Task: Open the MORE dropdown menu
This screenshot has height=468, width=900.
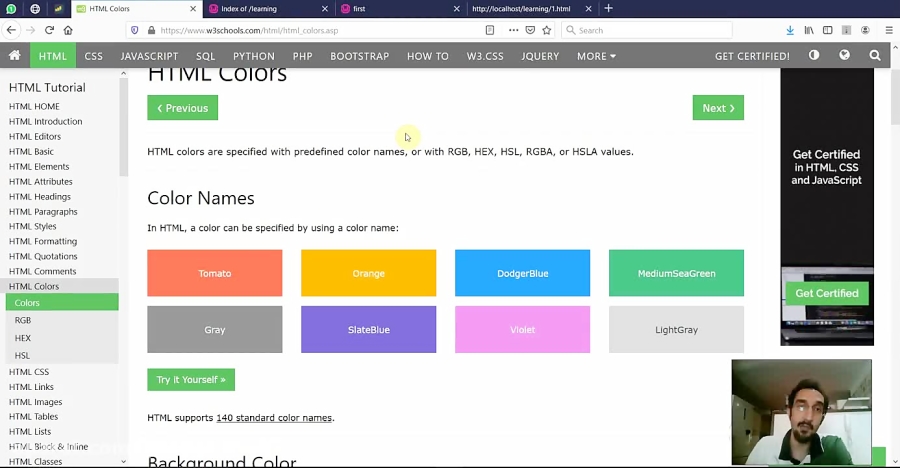Action: click(x=596, y=56)
